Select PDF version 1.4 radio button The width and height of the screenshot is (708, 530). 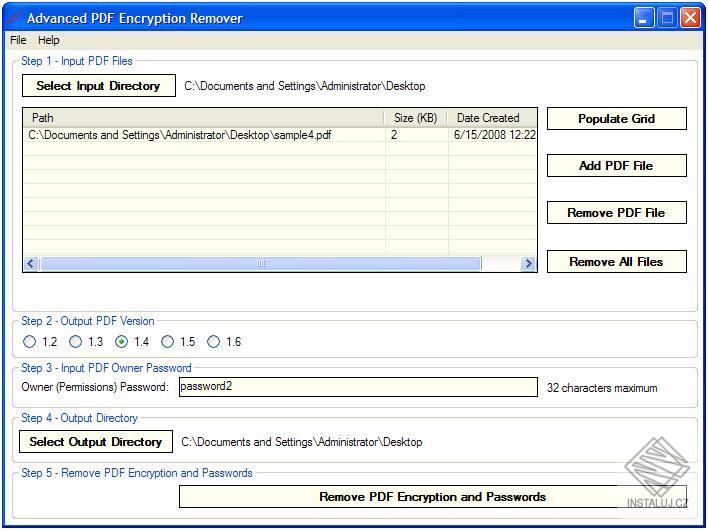(x=121, y=342)
